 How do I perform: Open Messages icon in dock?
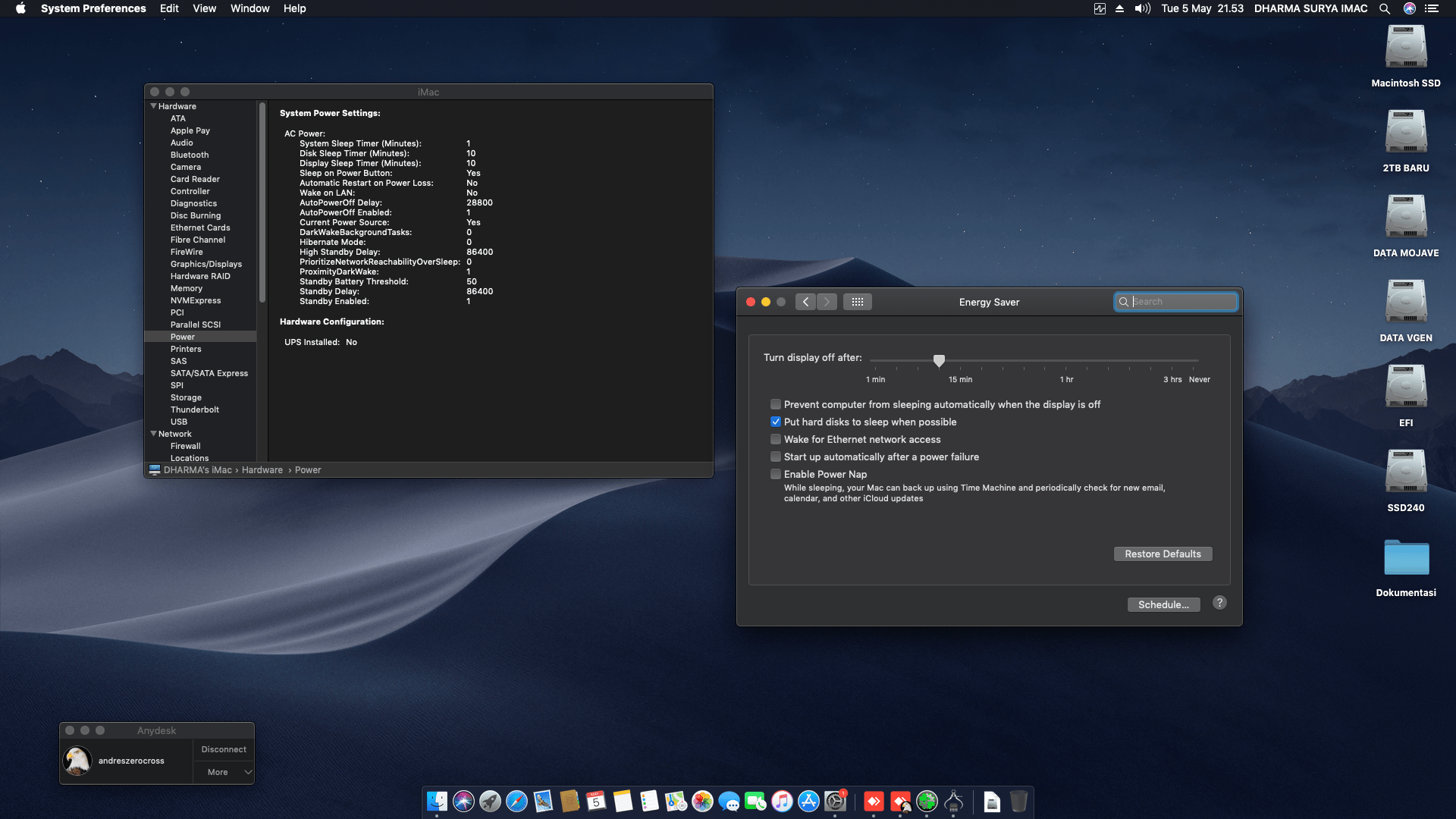point(729,801)
